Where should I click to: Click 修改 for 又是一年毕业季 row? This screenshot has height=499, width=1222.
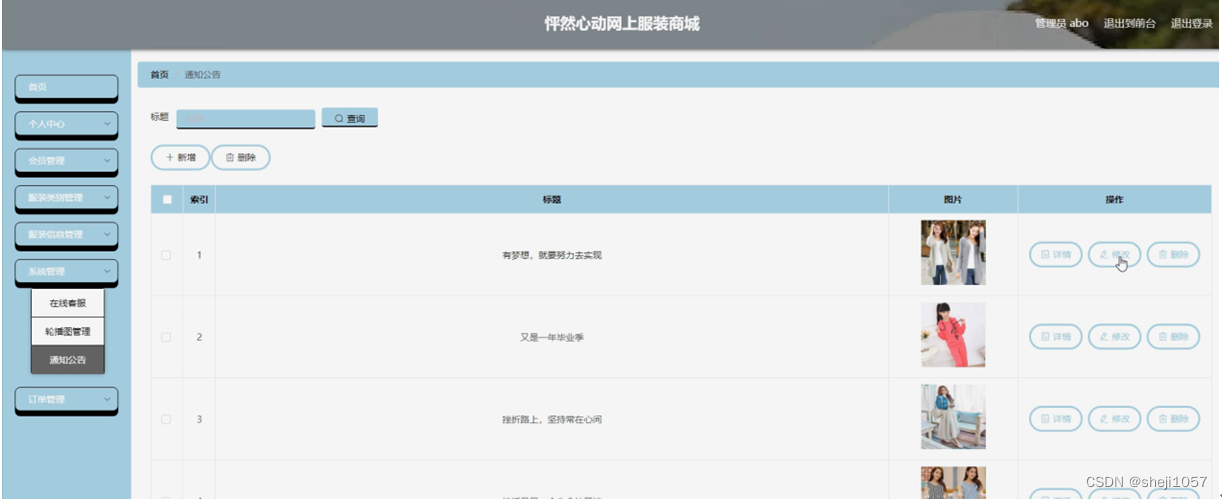coord(1114,337)
